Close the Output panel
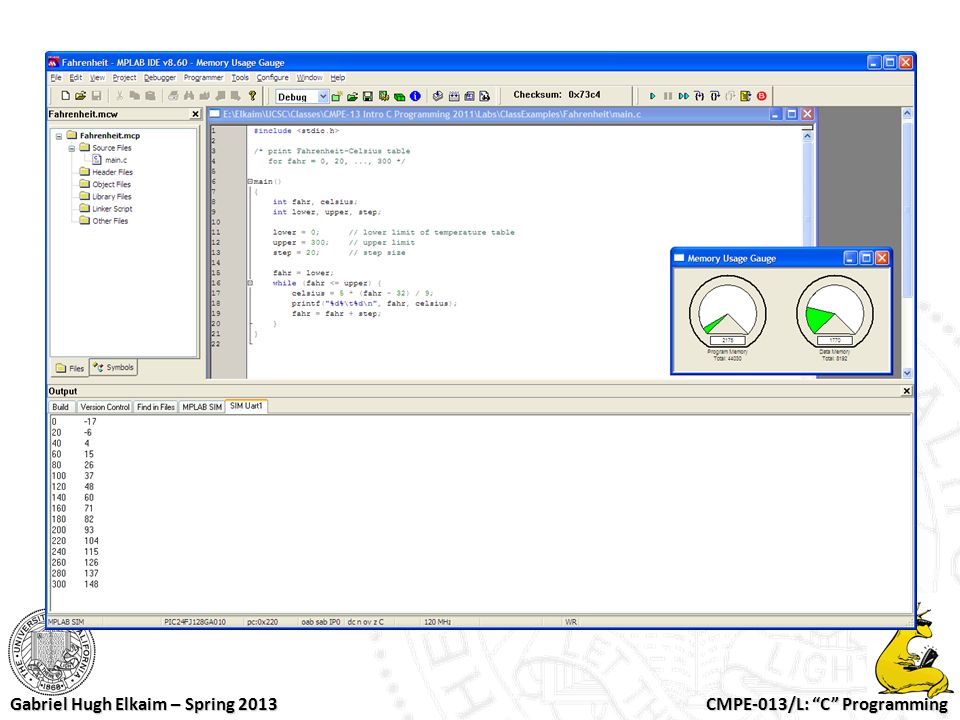 coord(907,391)
